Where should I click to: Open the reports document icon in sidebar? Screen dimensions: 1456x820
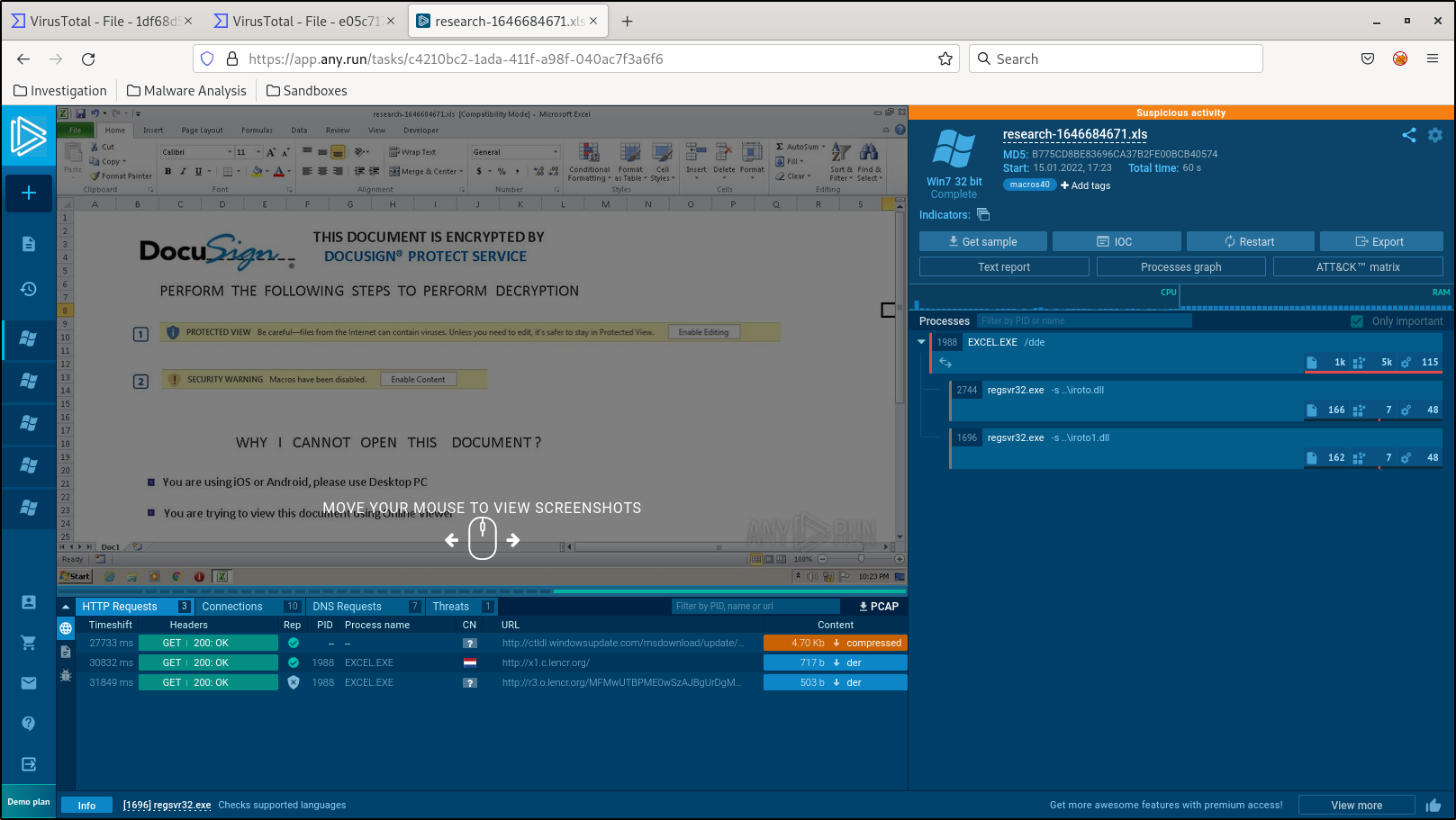[29, 244]
